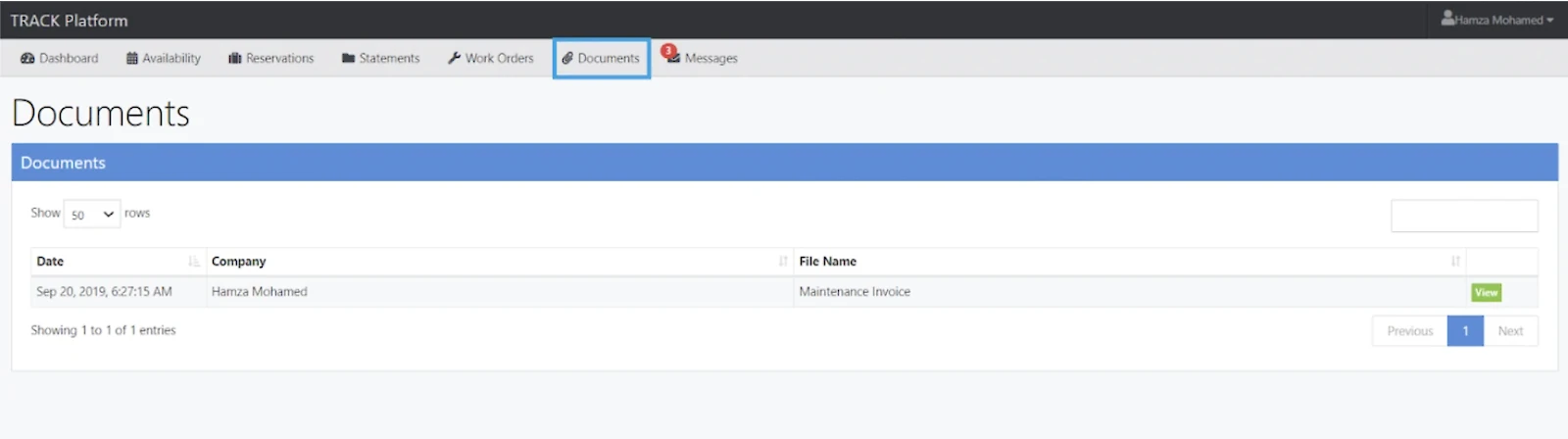Go to the Availability page
Viewport: 1568px width, 439px height.
(164, 58)
